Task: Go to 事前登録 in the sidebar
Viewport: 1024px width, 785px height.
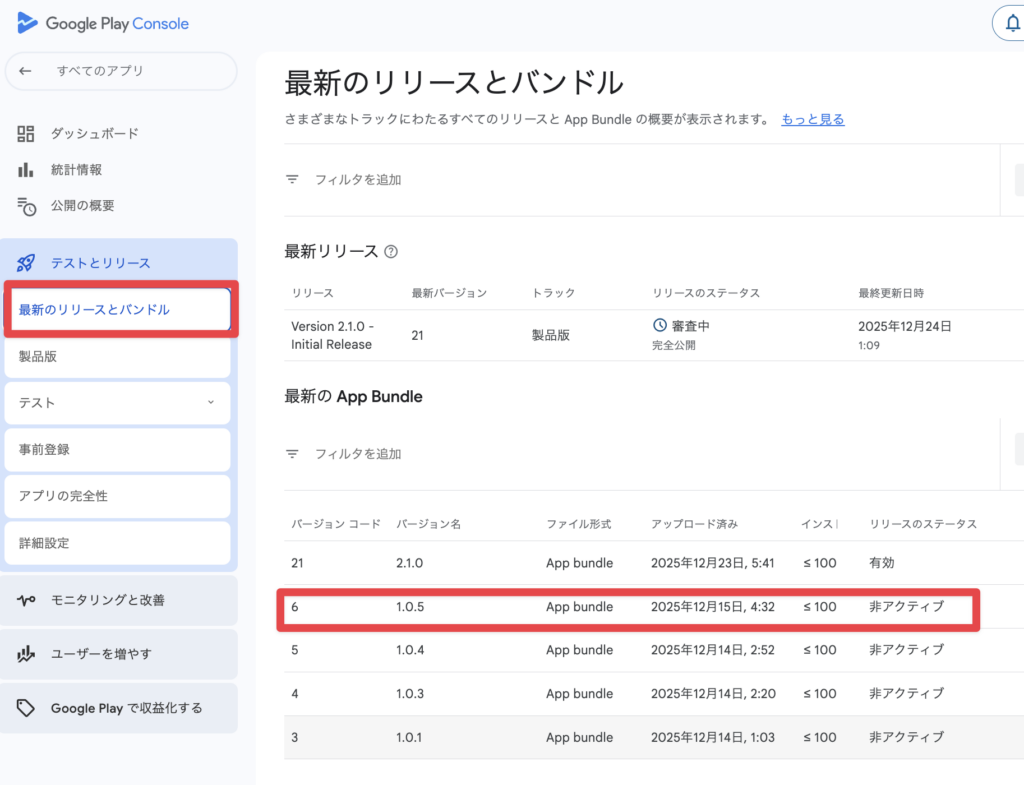Action: tap(118, 450)
